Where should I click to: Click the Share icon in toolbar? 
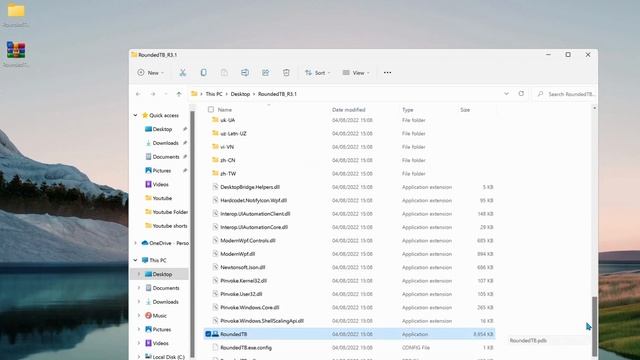point(266,73)
